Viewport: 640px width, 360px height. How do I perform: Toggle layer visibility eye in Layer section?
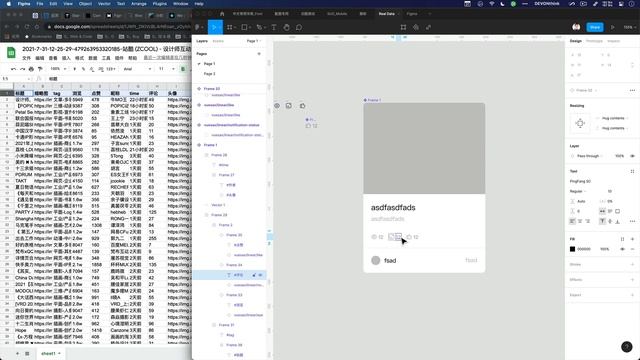point(632,156)
